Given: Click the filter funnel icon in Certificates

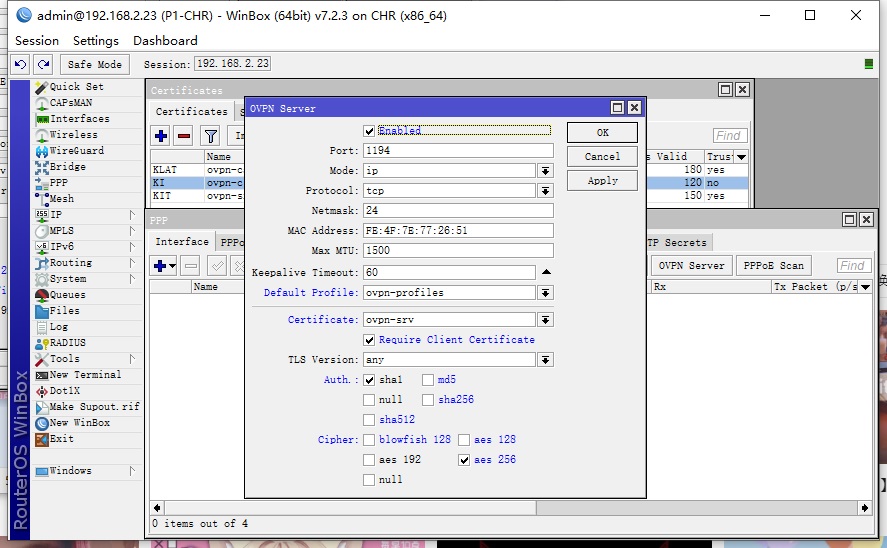Looking at the screenshot, I should tap(210, 136).
